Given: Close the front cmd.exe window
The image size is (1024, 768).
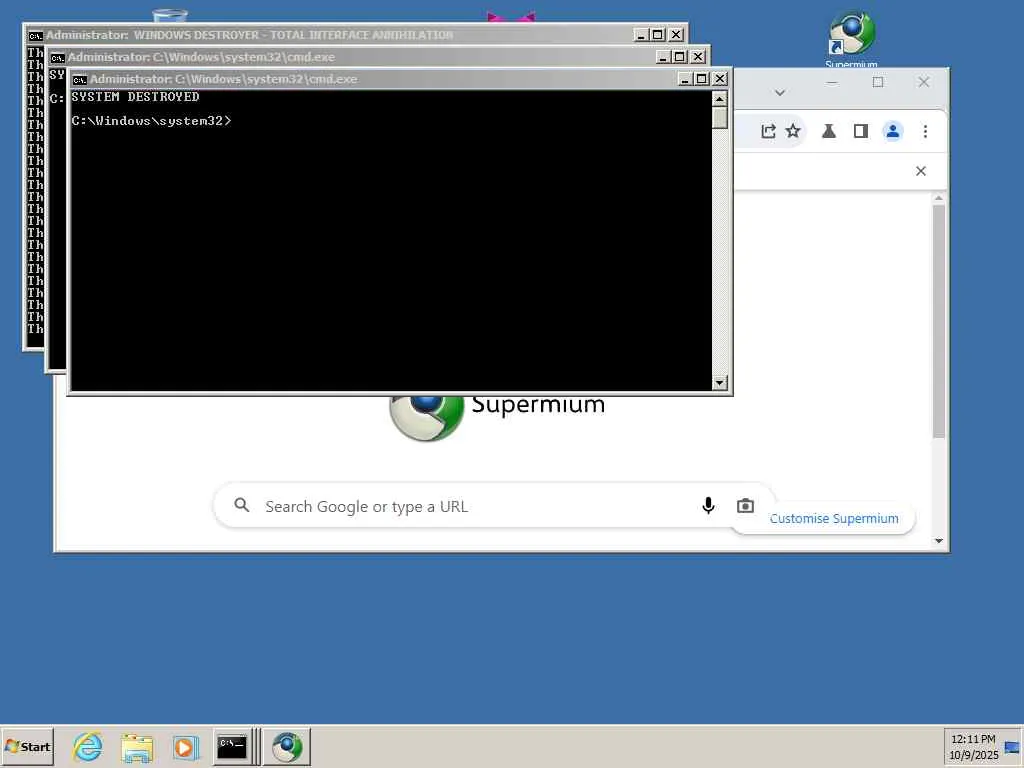Looking at the screenshot, I should pos(720,79).
